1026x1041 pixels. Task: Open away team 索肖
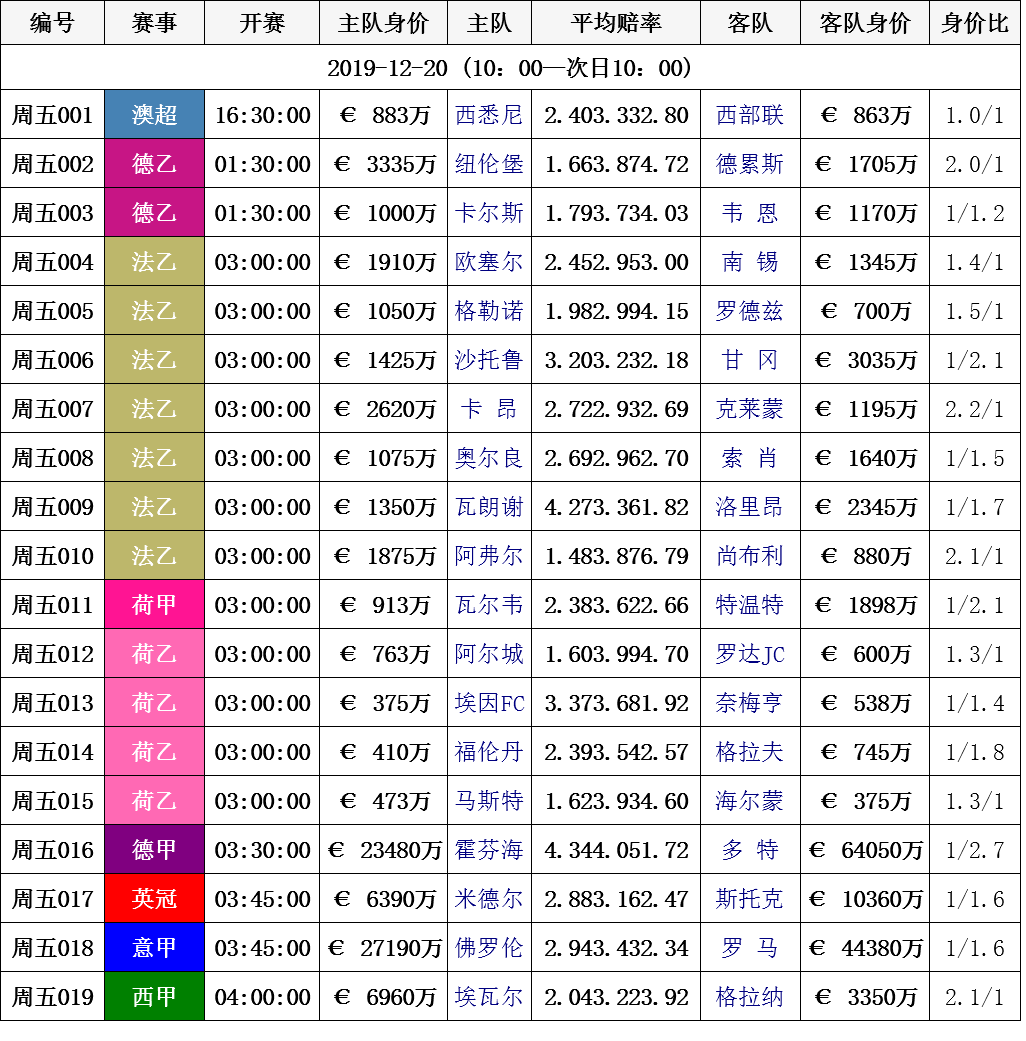click(x=750, y=457)
